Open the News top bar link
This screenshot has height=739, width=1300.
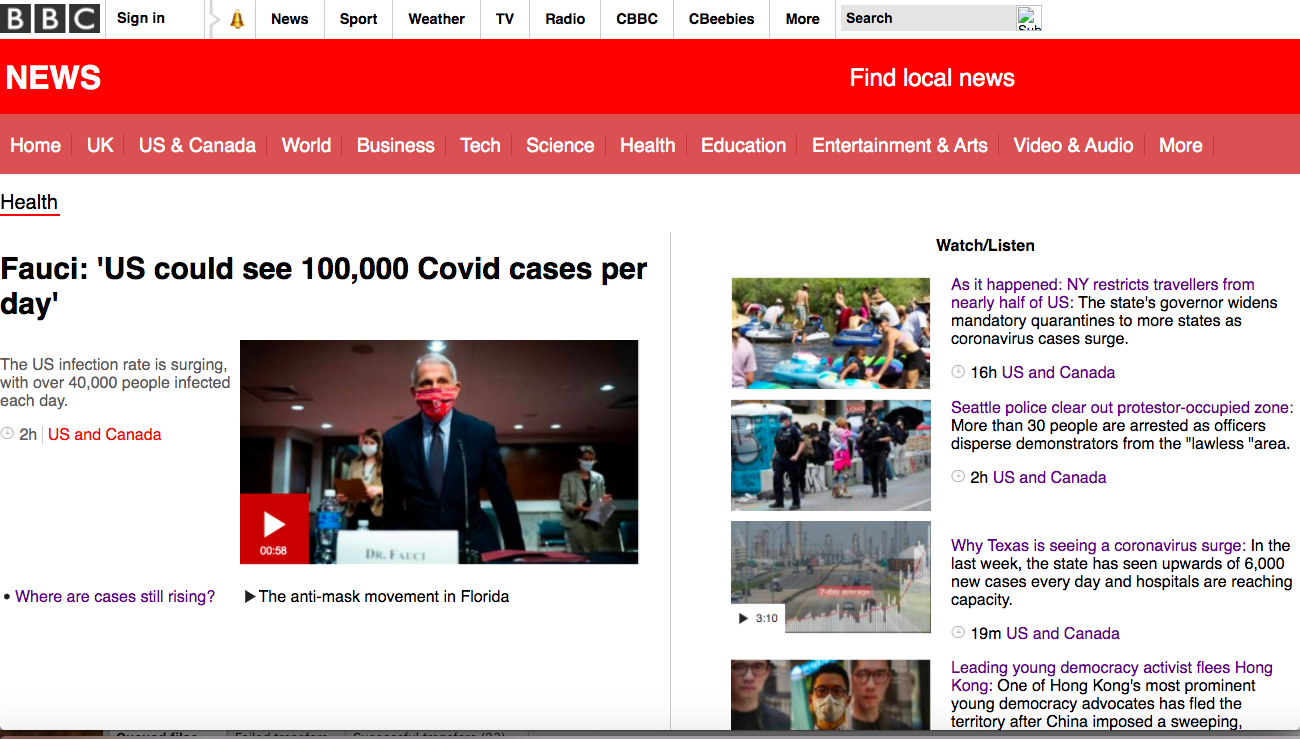(x=289, y=19)
